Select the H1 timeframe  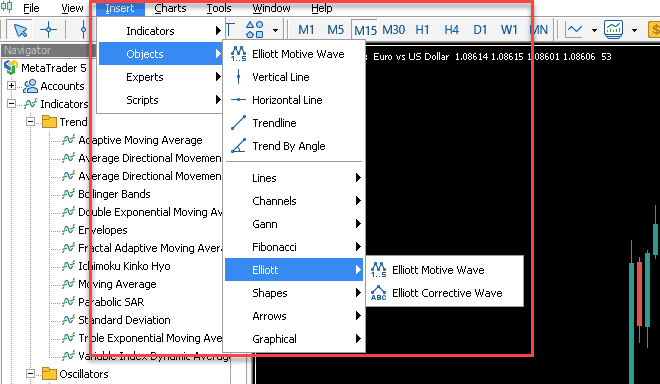[x=422, y=30]
